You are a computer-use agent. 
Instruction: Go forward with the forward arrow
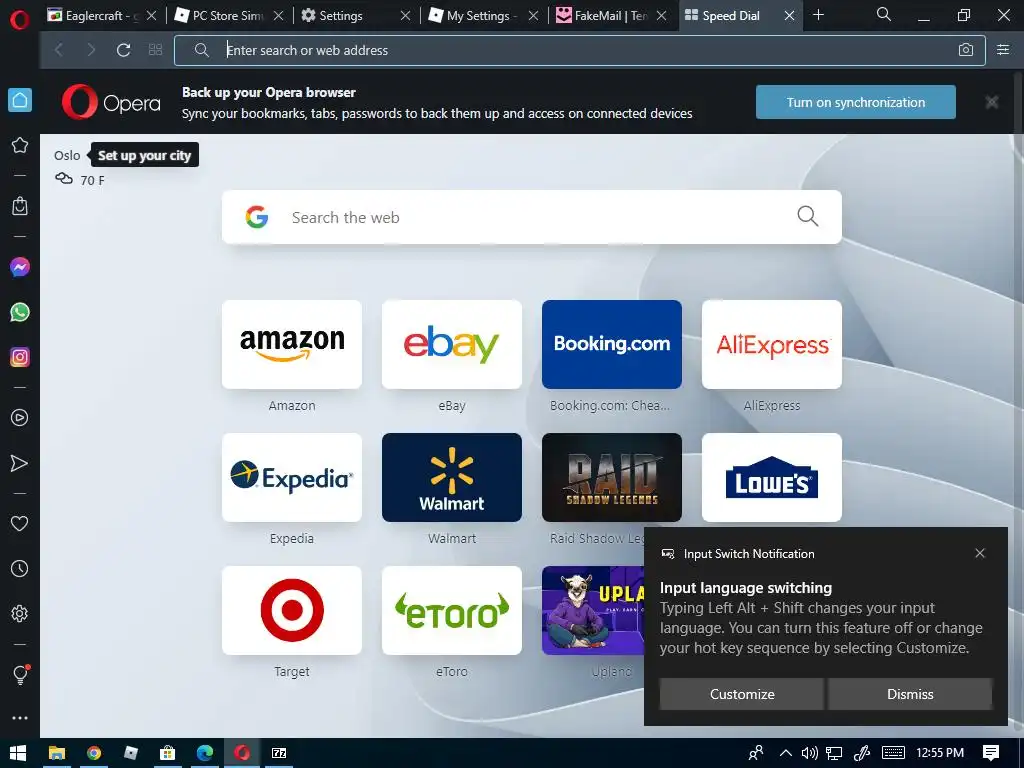(x=91, y=50)
